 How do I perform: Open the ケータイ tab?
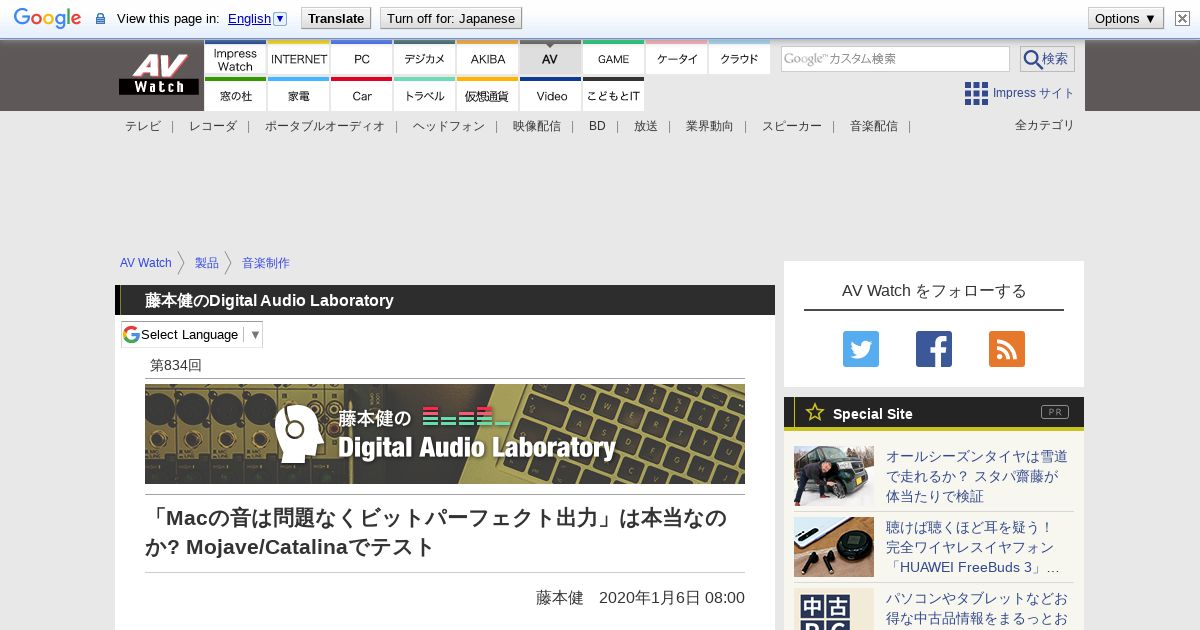tap(676, 59)
